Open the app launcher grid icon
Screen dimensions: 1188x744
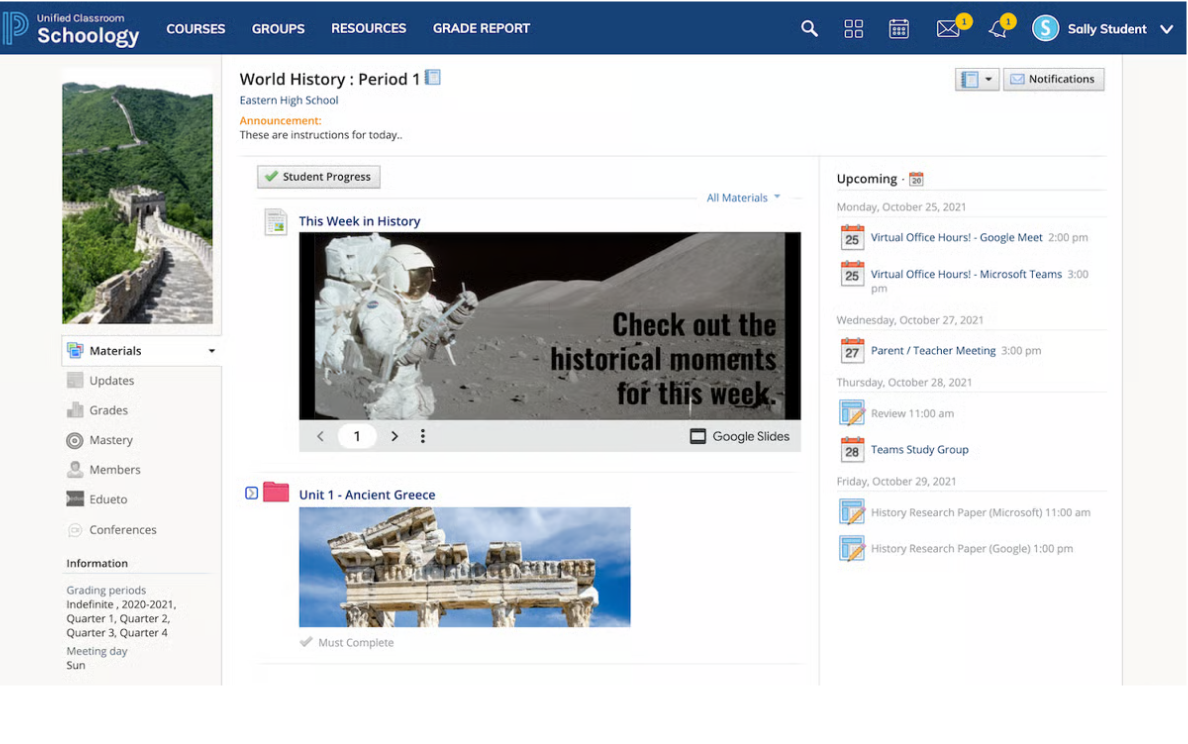click(x=853, y=28)
